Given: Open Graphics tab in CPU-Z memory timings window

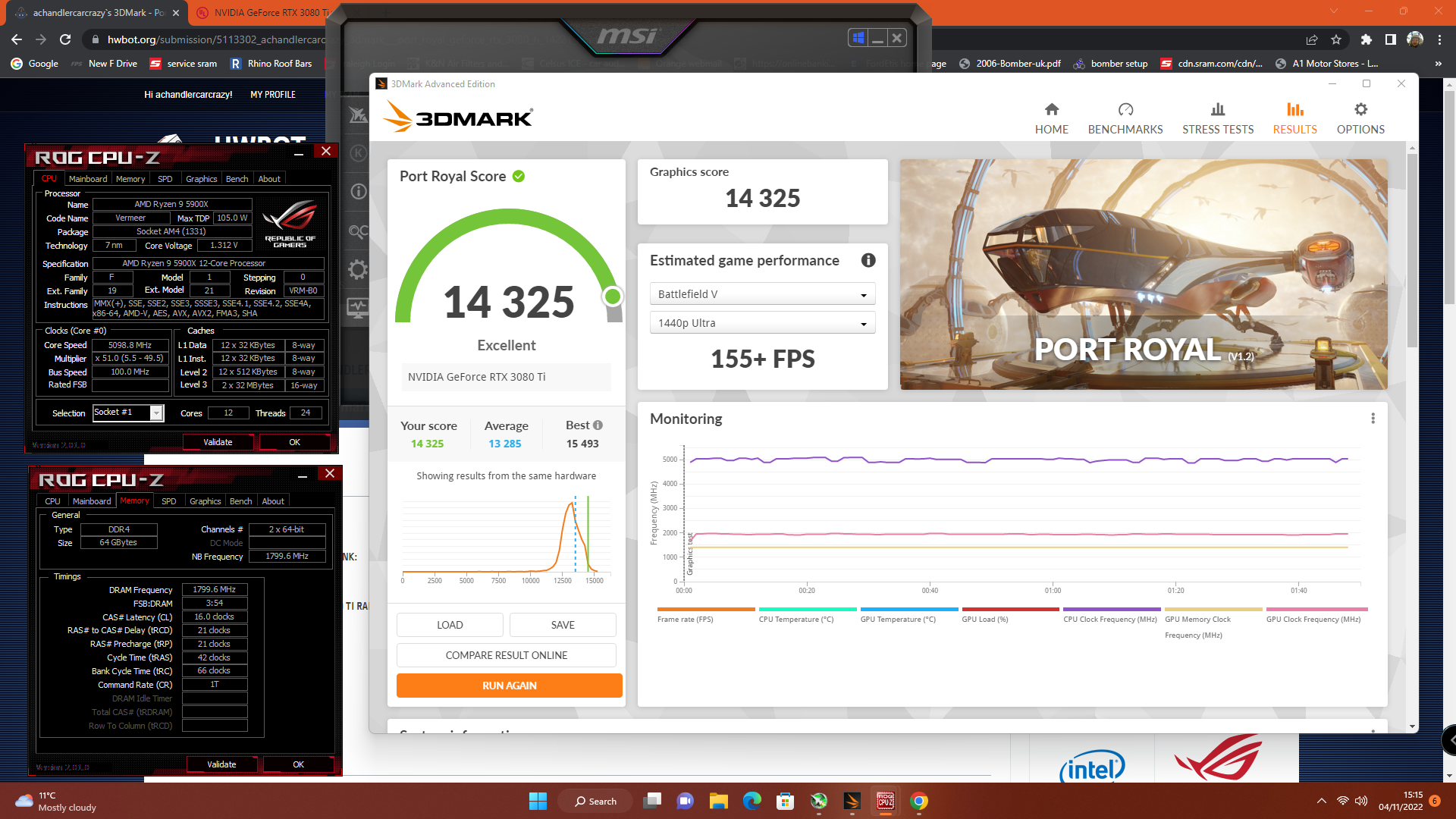Looking at the screenshot, I should 205,501.
